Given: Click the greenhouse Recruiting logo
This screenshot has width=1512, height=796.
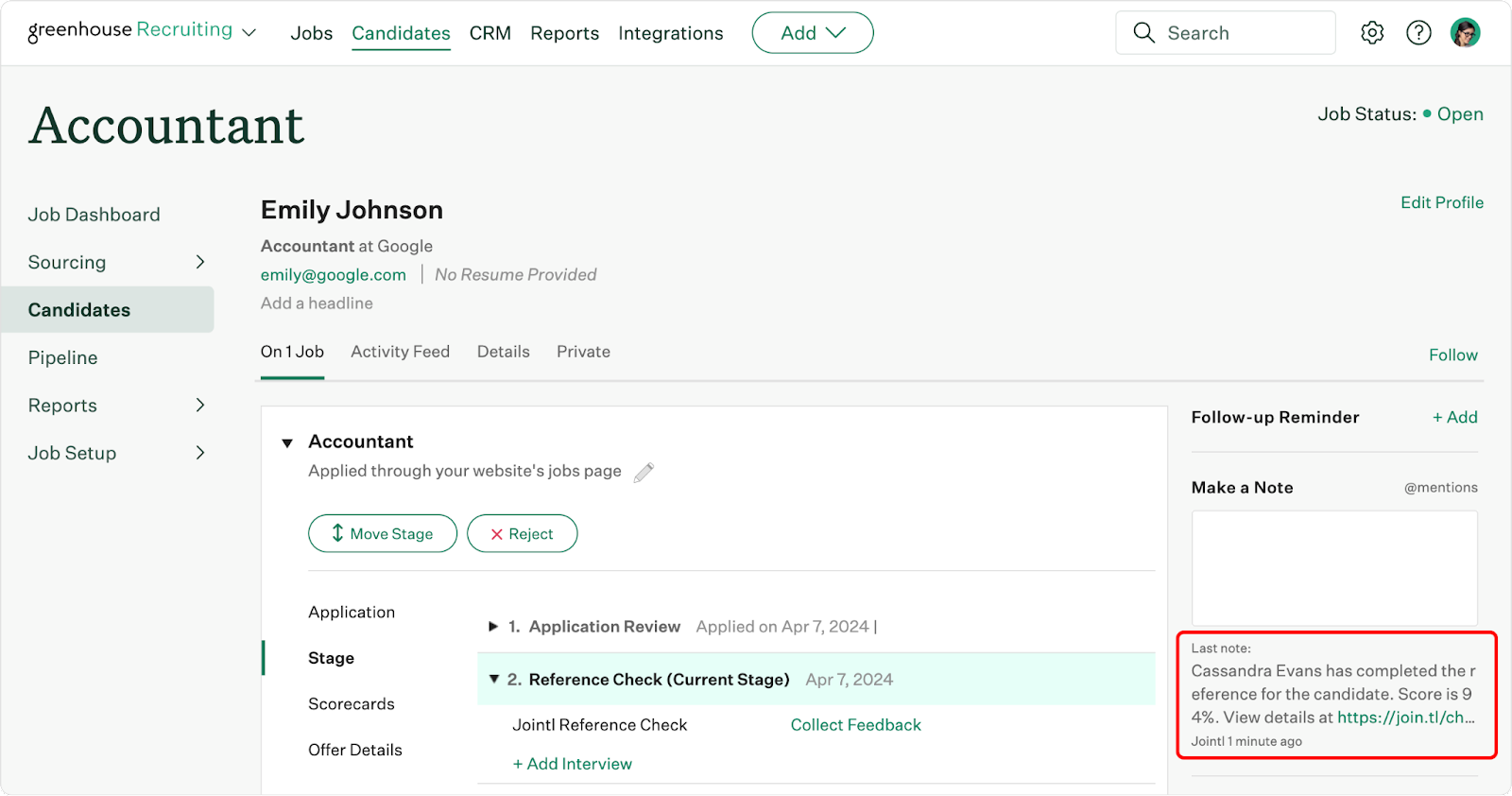Looking at the screenshot, I should click(x=130, y=31).
